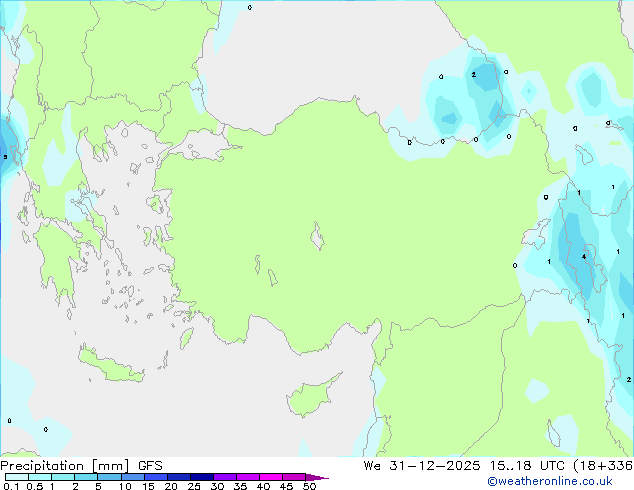Click the "We 31-12-2025 15..18 UTC" timestamp
This screenshot has width=634, height=490.
pos(464,466)
